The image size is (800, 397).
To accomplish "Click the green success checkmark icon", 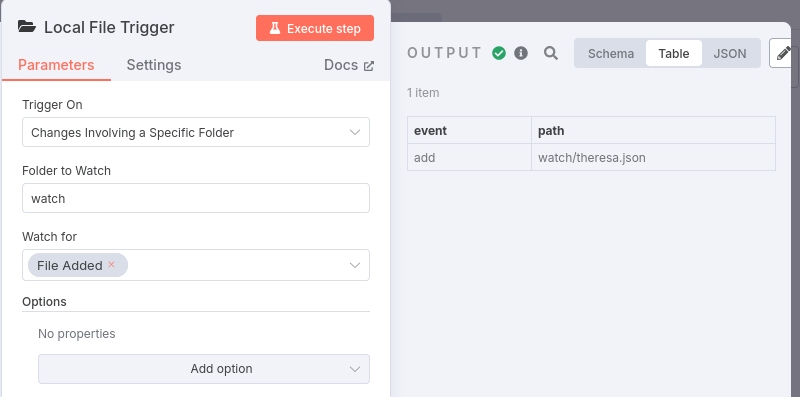I will click(x=499, y=53).
